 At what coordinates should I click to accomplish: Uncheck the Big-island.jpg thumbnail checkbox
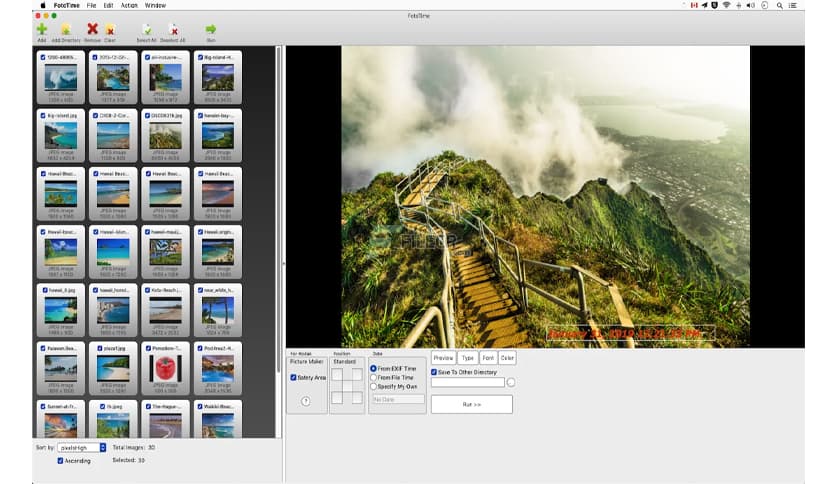[x=43, y=115]
